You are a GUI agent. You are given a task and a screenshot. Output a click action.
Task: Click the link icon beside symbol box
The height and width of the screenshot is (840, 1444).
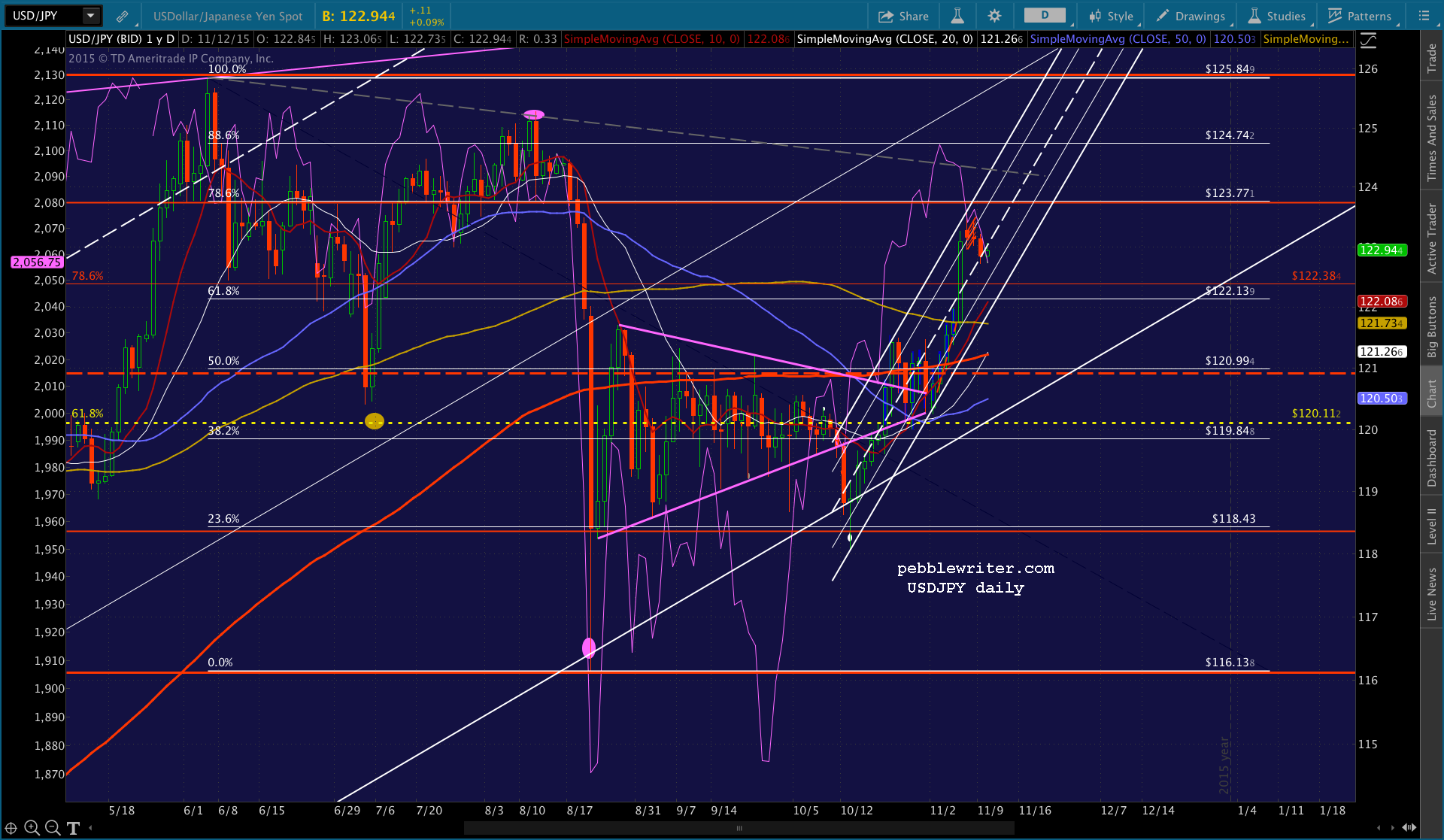pos(122,16)
